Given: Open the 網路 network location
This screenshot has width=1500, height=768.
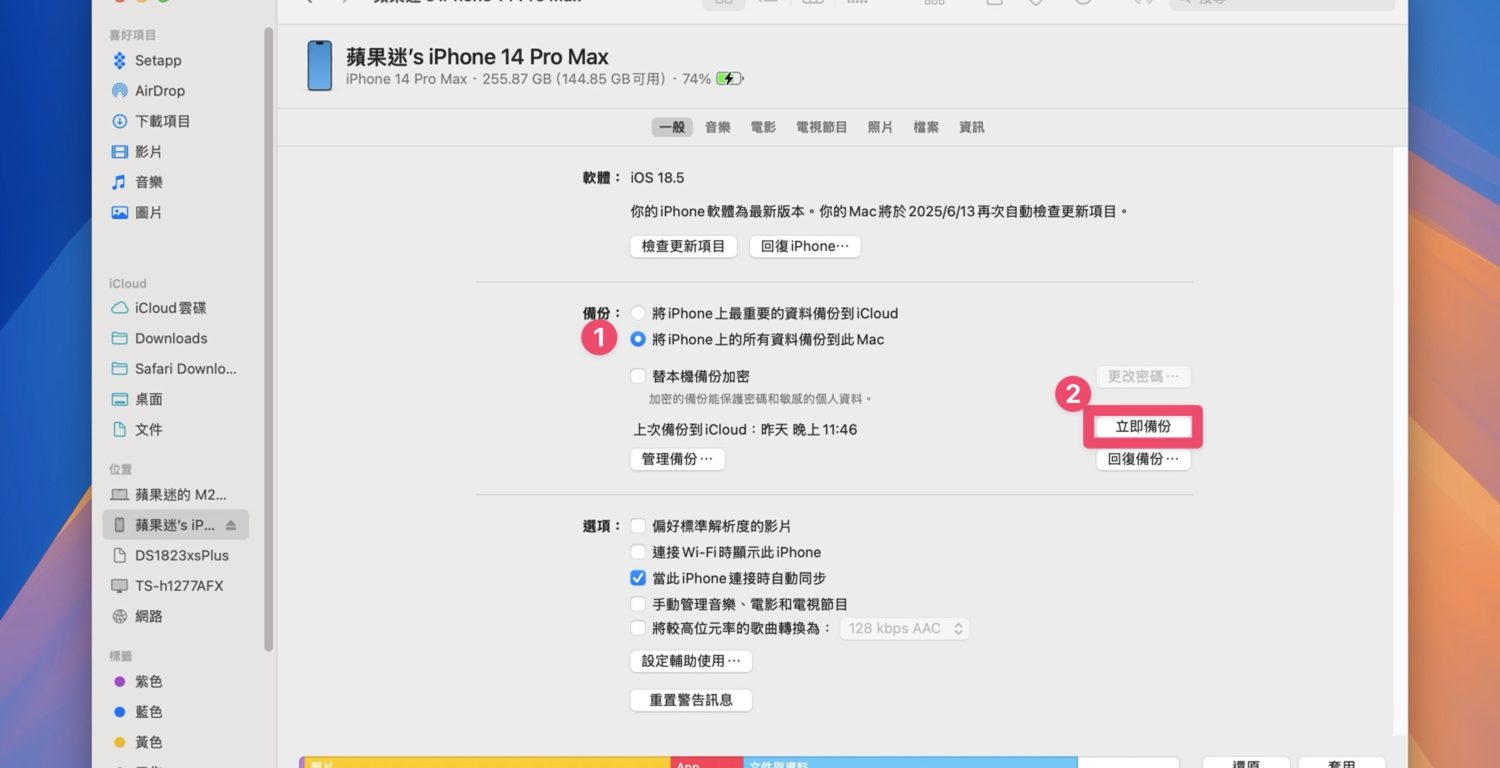Looking at the screenshot, I should point(148,616).
